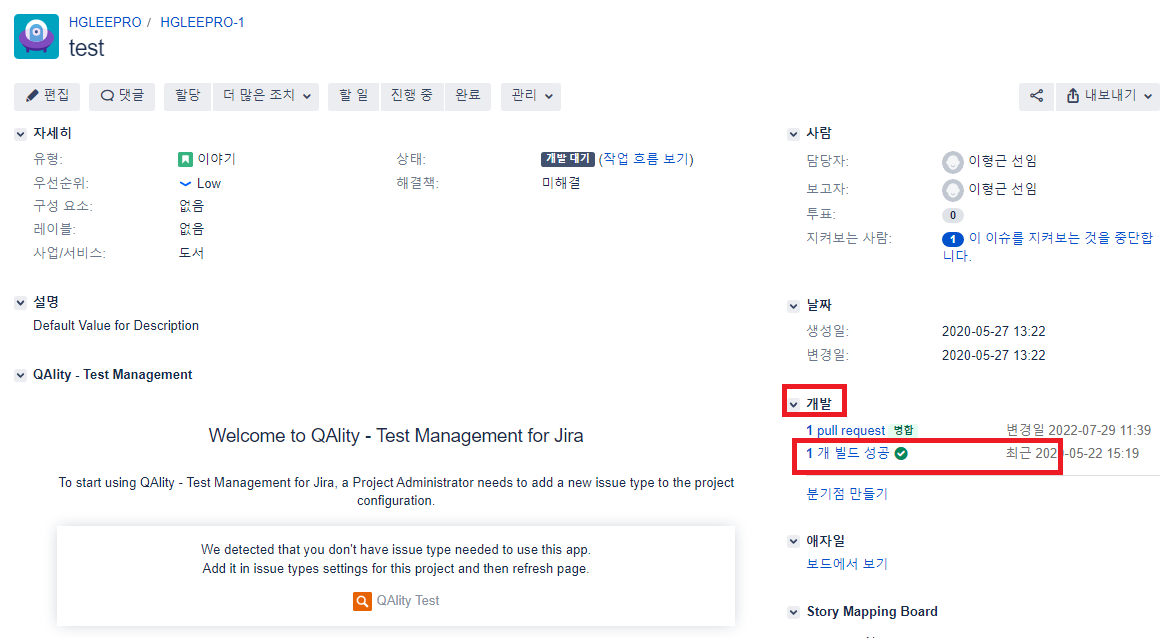Collapse the QAlity - Test Management section
This screenshot has height=638, width=1167.
point(20,375)
